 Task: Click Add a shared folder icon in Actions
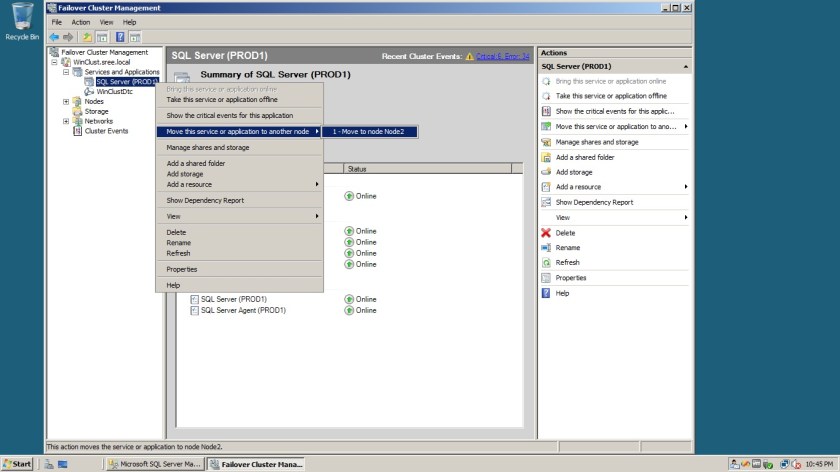(x=546, y=157)
